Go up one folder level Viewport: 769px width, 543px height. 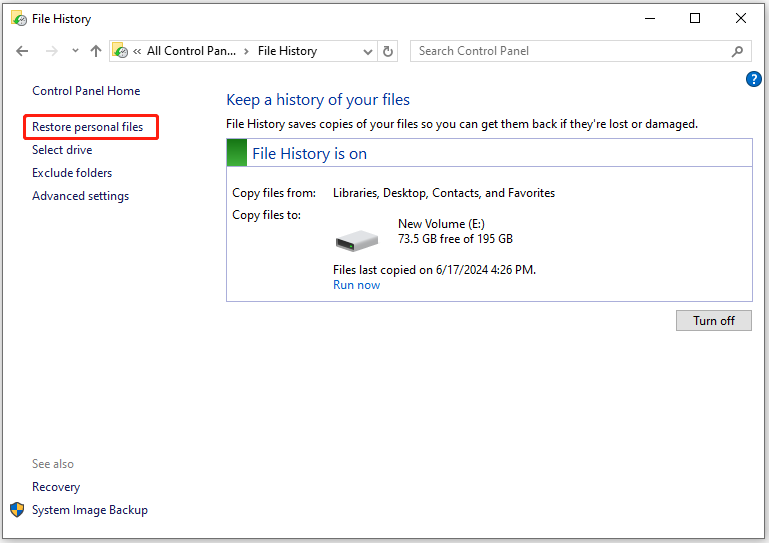point(96,51)
